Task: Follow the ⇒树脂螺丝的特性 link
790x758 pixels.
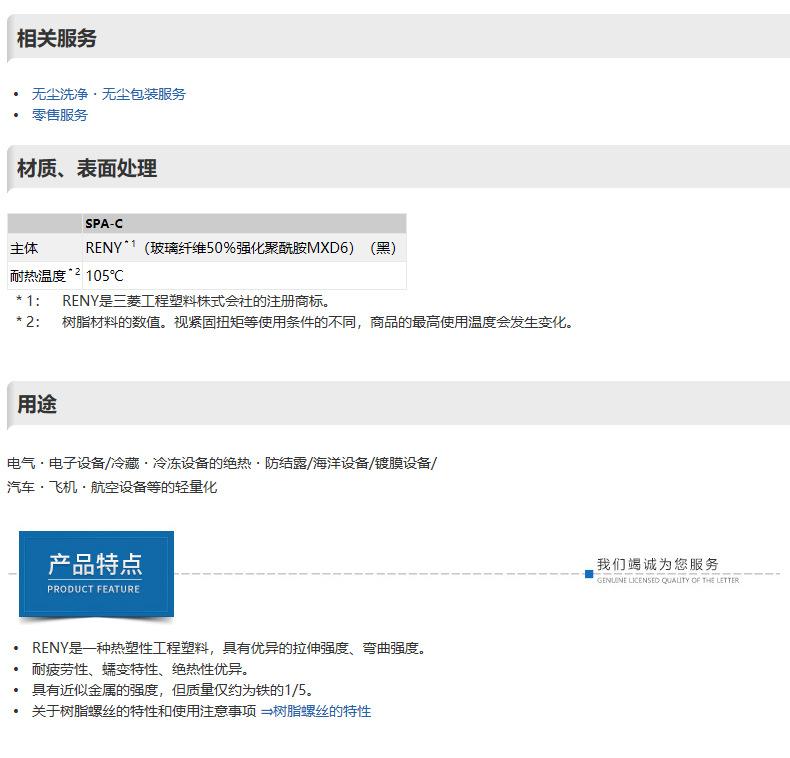Action: [316, 712]
